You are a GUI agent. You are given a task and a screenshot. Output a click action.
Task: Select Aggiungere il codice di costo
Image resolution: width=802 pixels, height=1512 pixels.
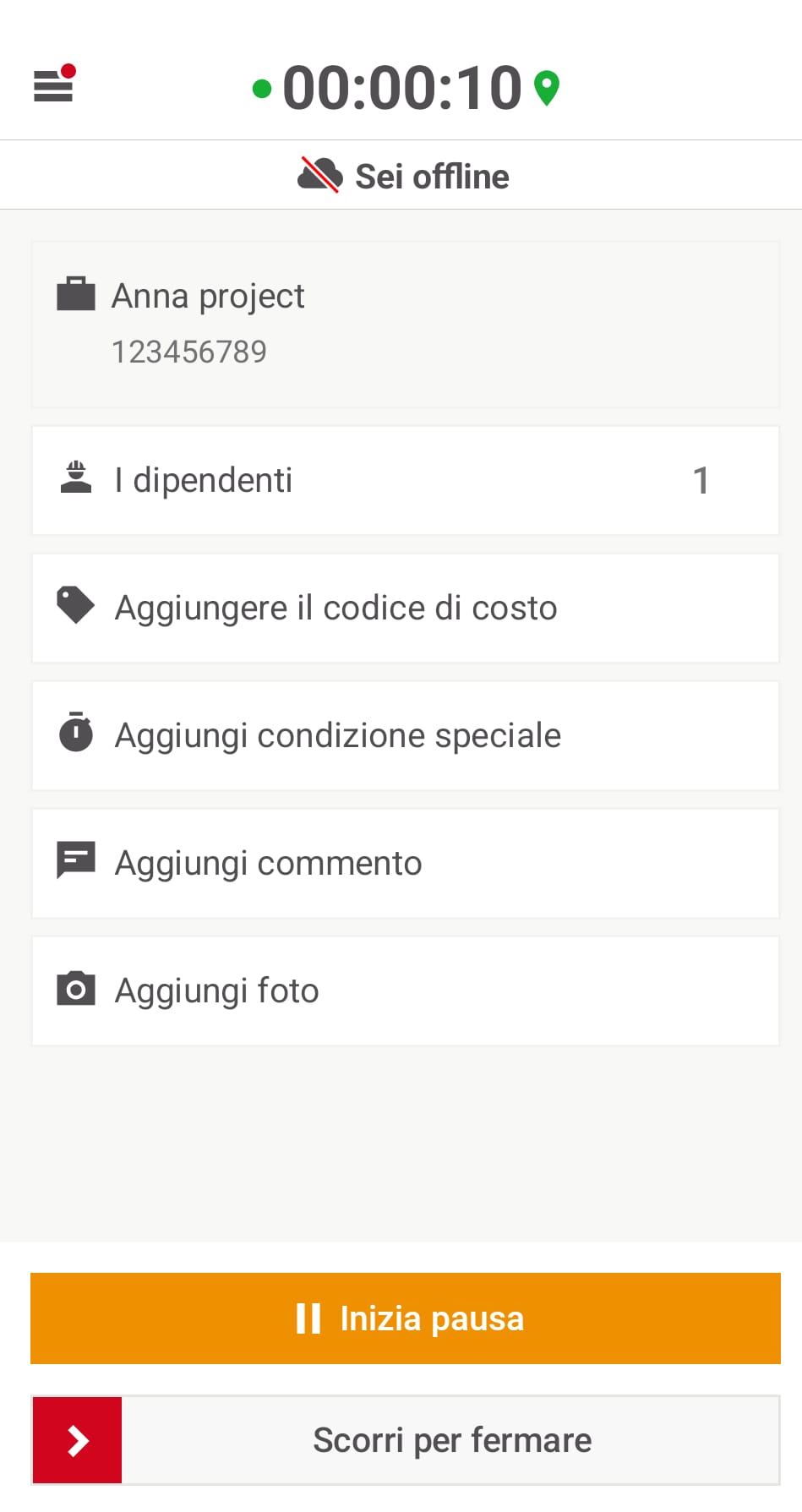406,609
